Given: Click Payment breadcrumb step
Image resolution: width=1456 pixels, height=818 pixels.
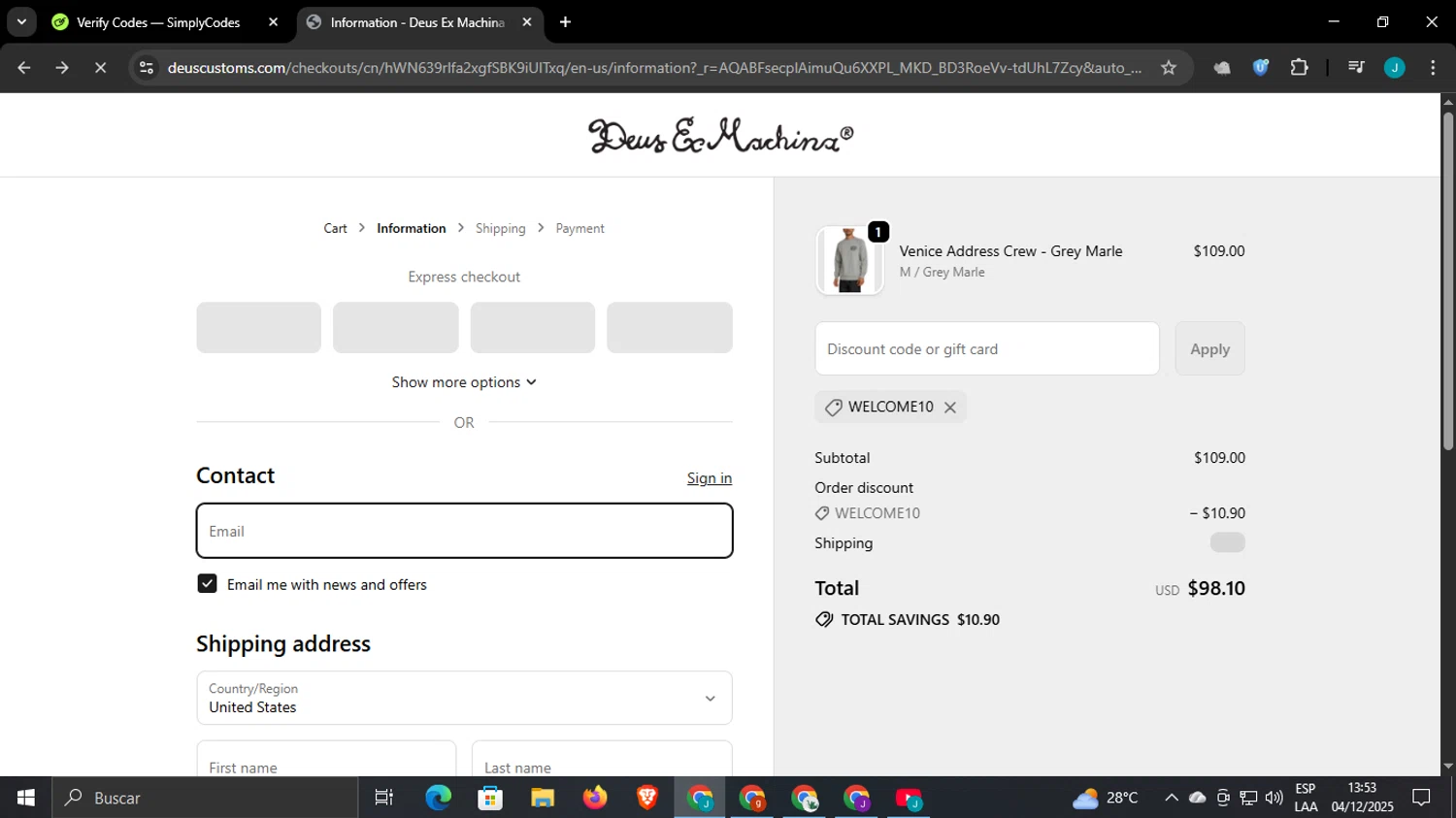Looking at the screenshot, I should coord(579,229).
